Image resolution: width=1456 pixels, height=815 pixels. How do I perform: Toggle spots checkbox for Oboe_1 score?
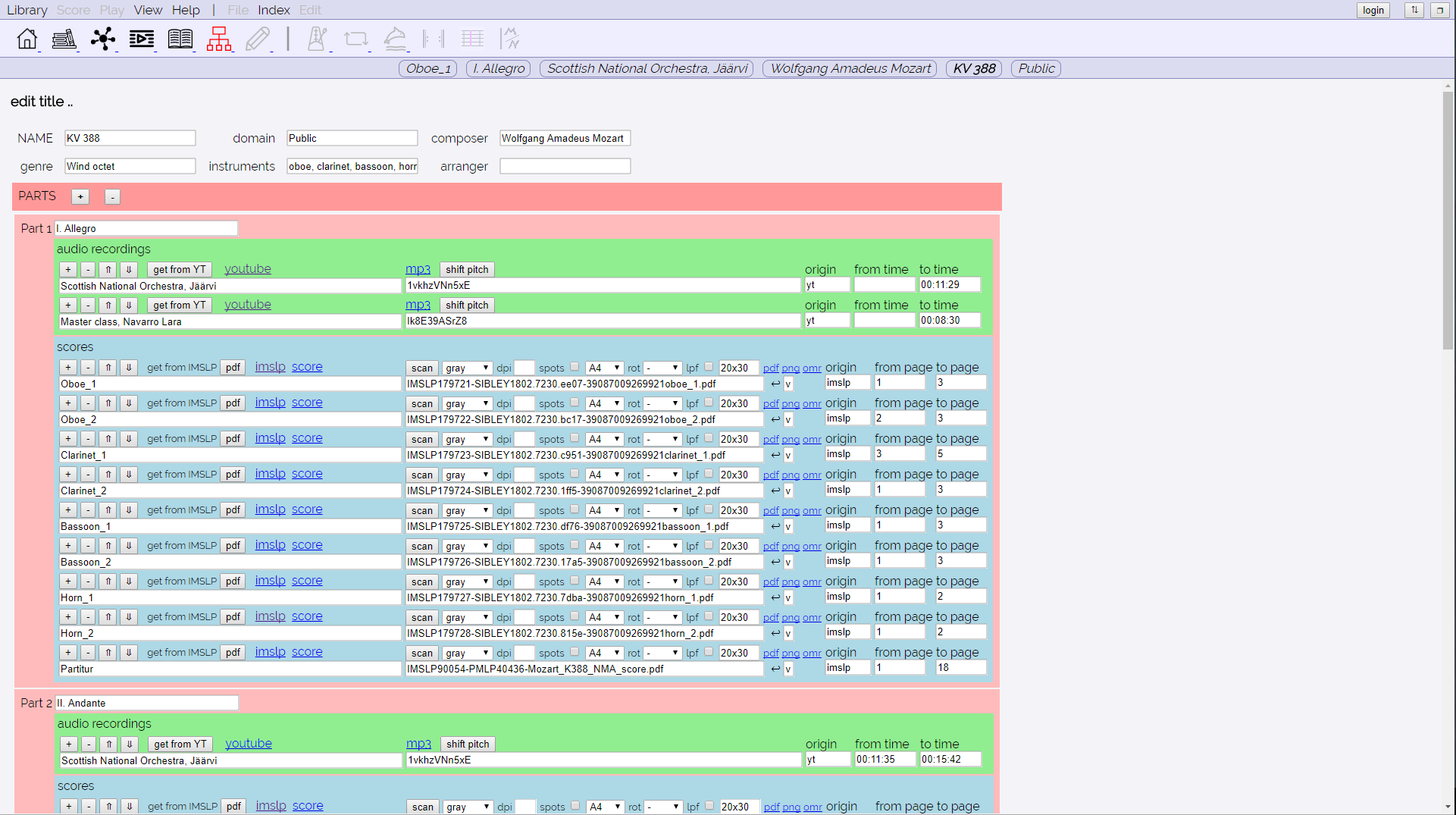pyautogui.click(x=575, y=367)
